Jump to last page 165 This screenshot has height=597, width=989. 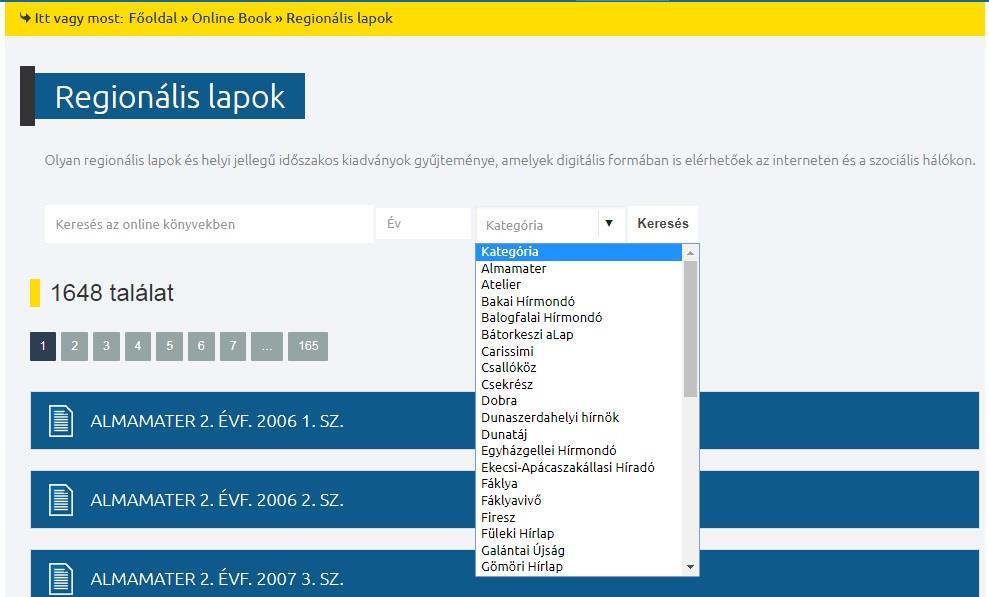pyautogui.click(x=308, y=346)
